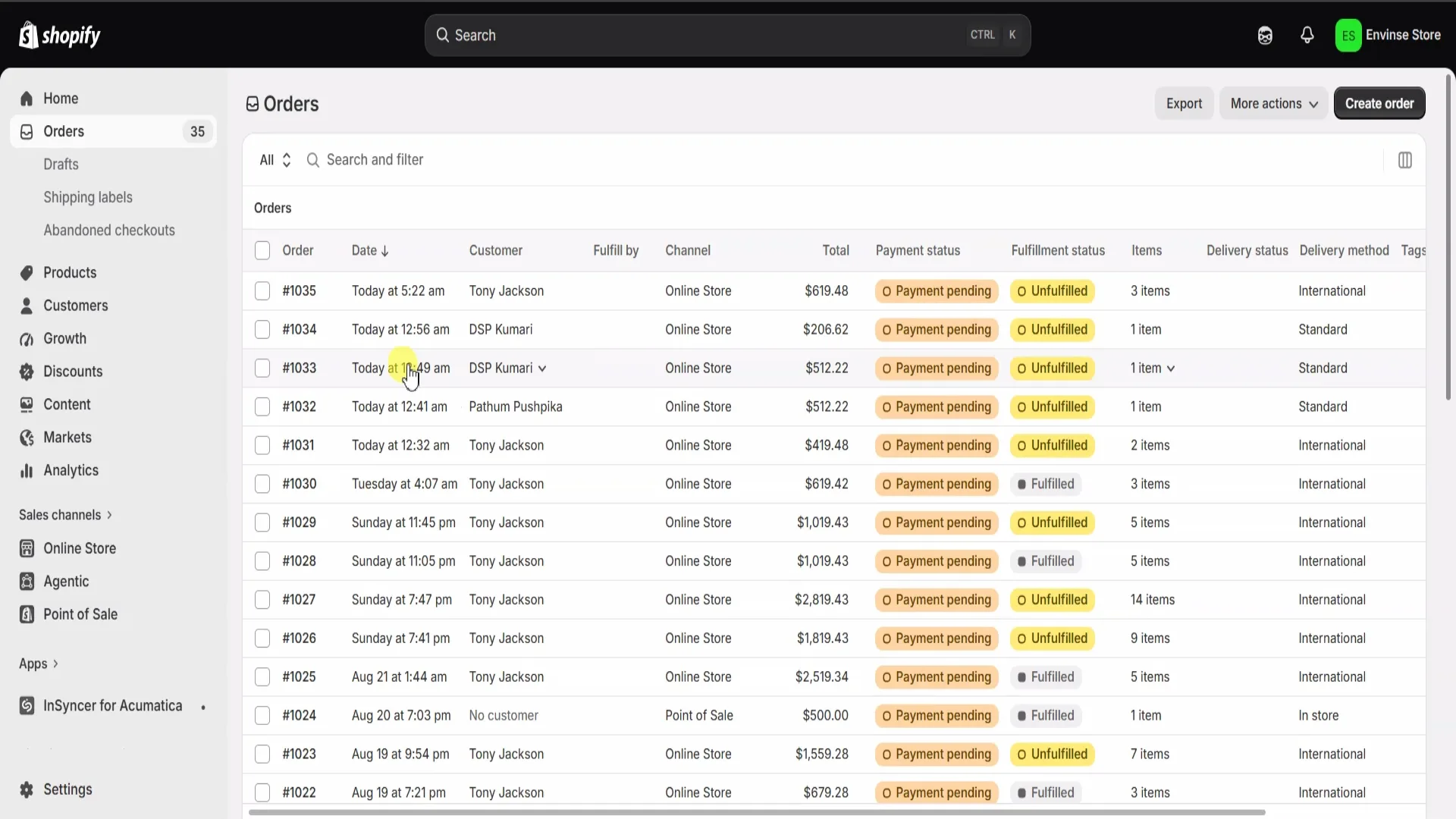Click the search icon in top bar
1456x819 pixels.
click(x=443, y=35)
